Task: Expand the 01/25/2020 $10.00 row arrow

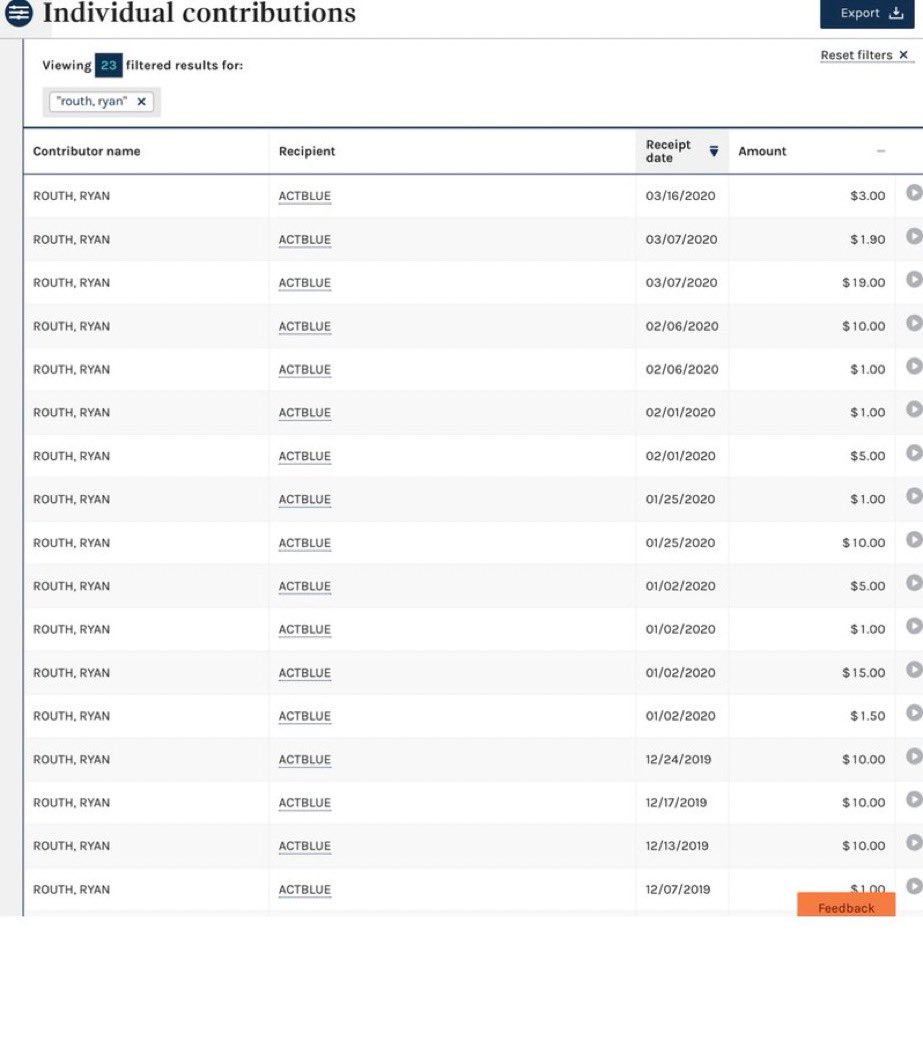Action: point(914,539)
